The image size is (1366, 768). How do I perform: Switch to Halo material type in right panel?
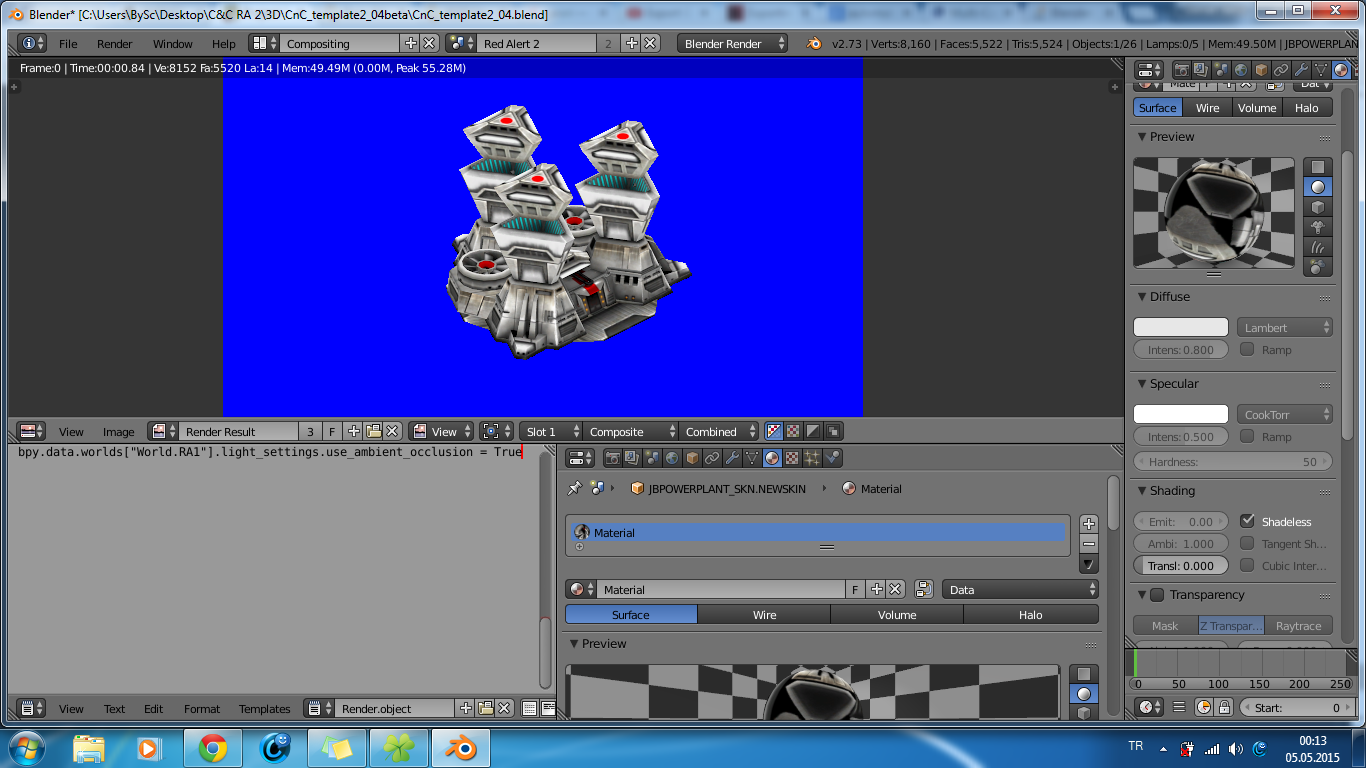1307,108
